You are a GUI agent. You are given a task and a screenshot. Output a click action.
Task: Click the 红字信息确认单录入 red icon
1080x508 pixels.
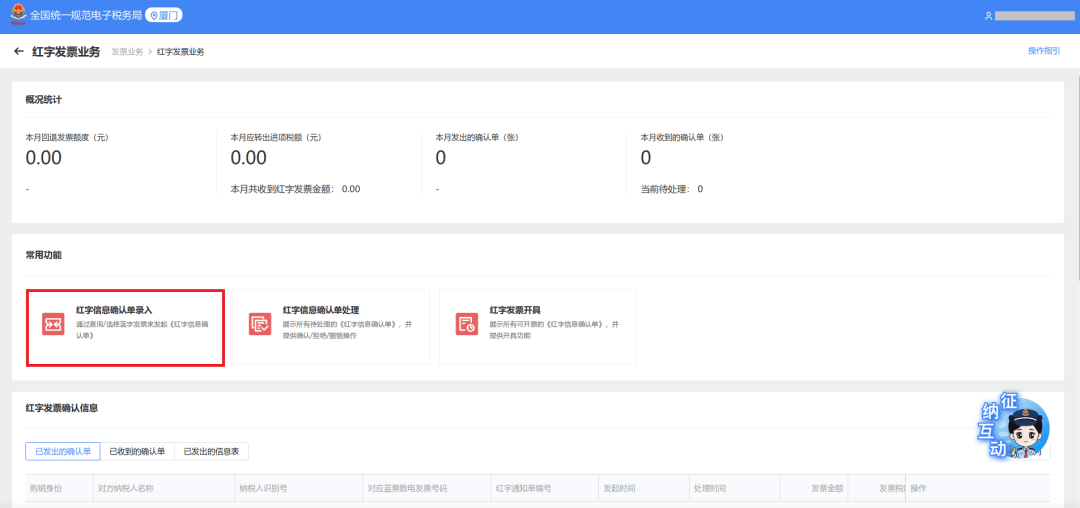(53, 323)
